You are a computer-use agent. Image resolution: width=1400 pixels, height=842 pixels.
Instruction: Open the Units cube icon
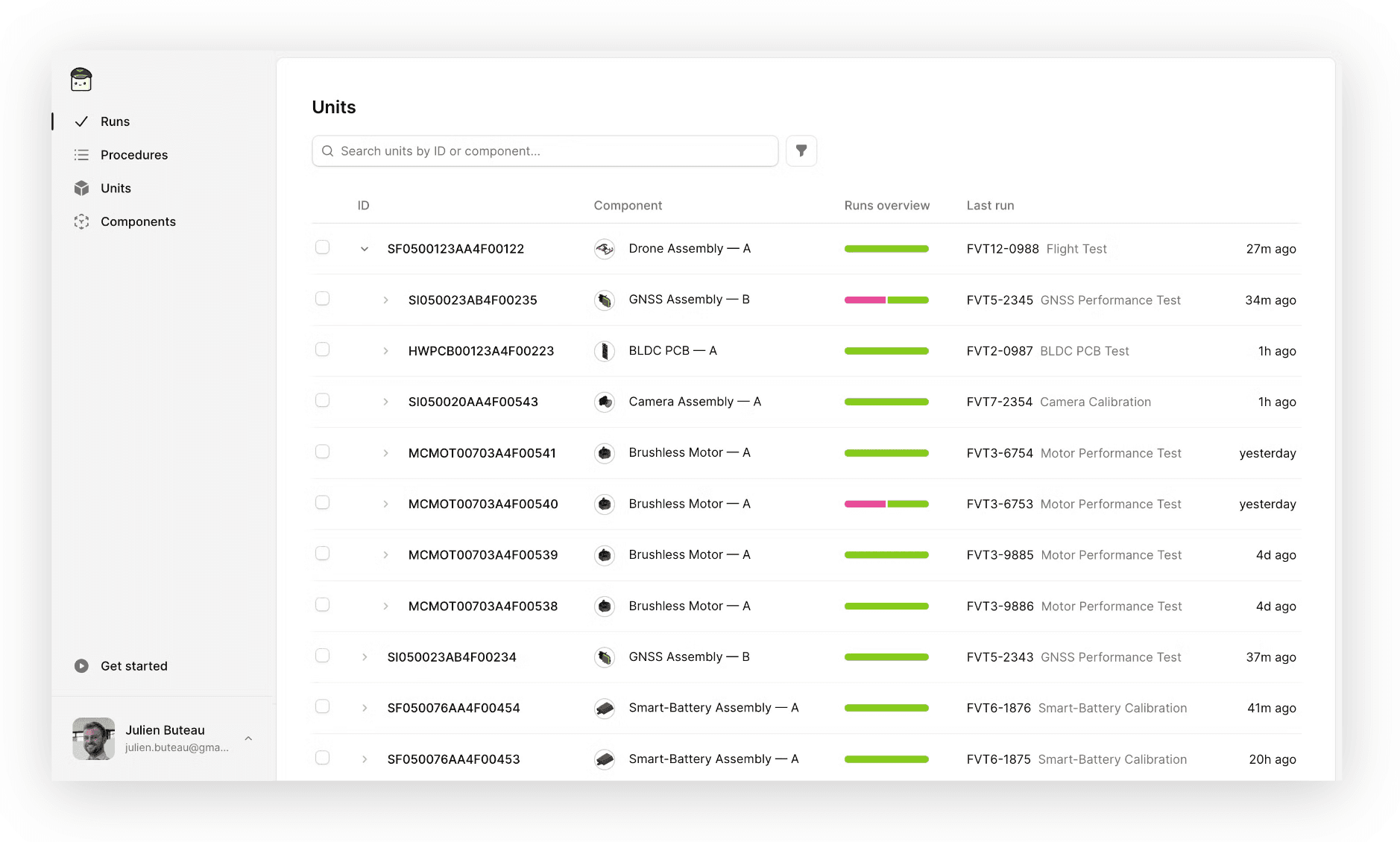pos(82,188)
